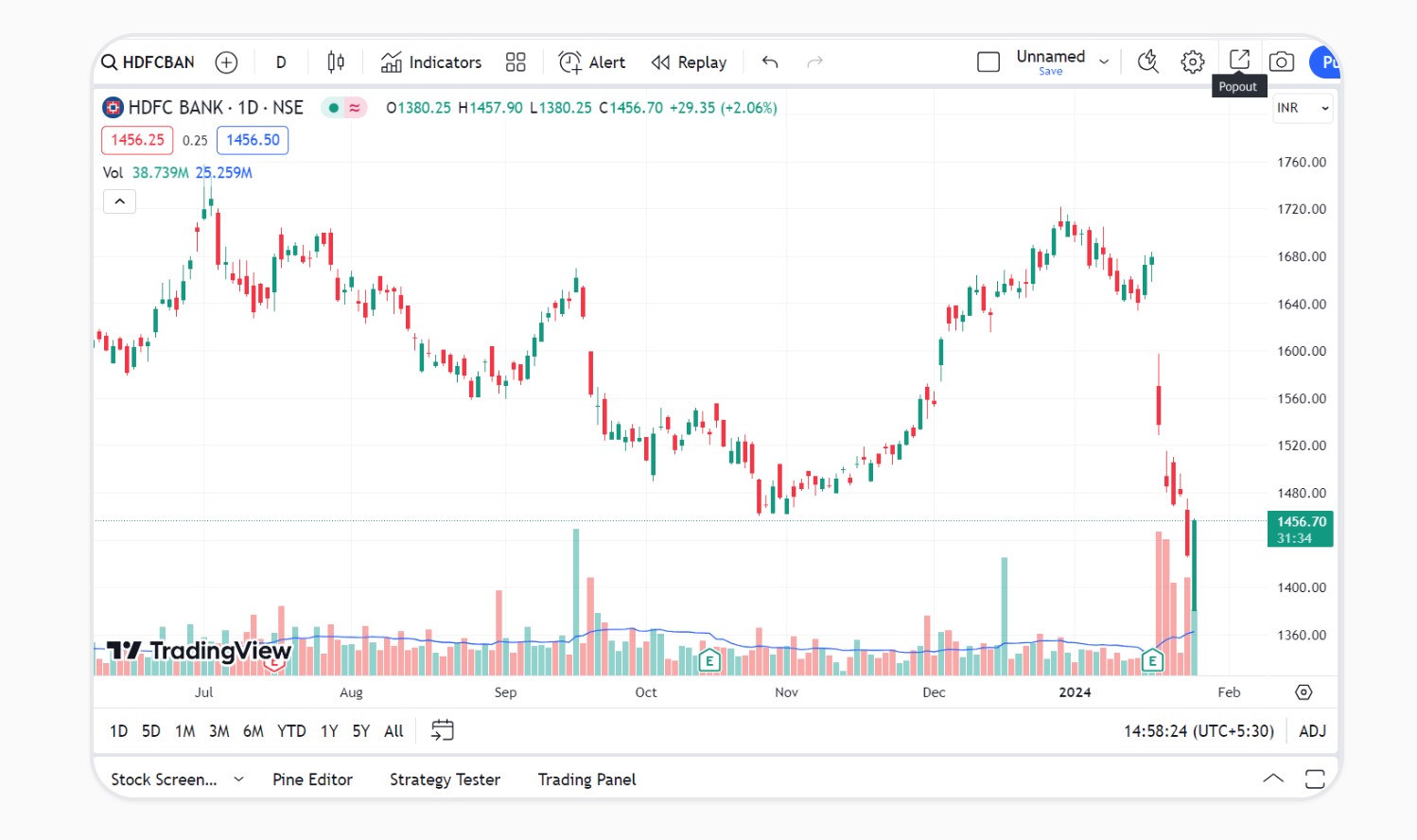Open chart settings gear
The height and width of the screenshot is (840, 1417).
(1193, 62)
